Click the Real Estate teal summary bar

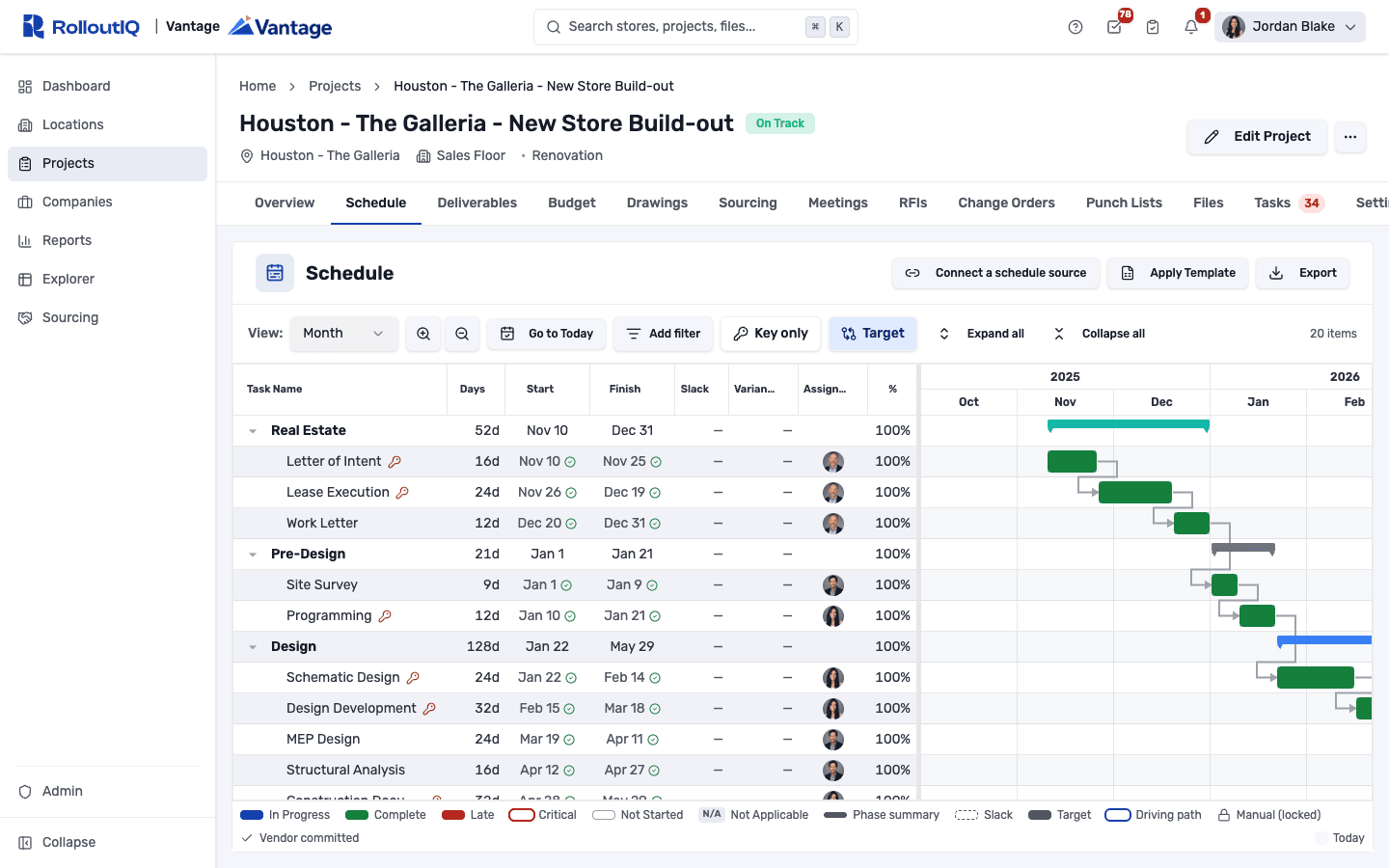tap(1129, 424)
